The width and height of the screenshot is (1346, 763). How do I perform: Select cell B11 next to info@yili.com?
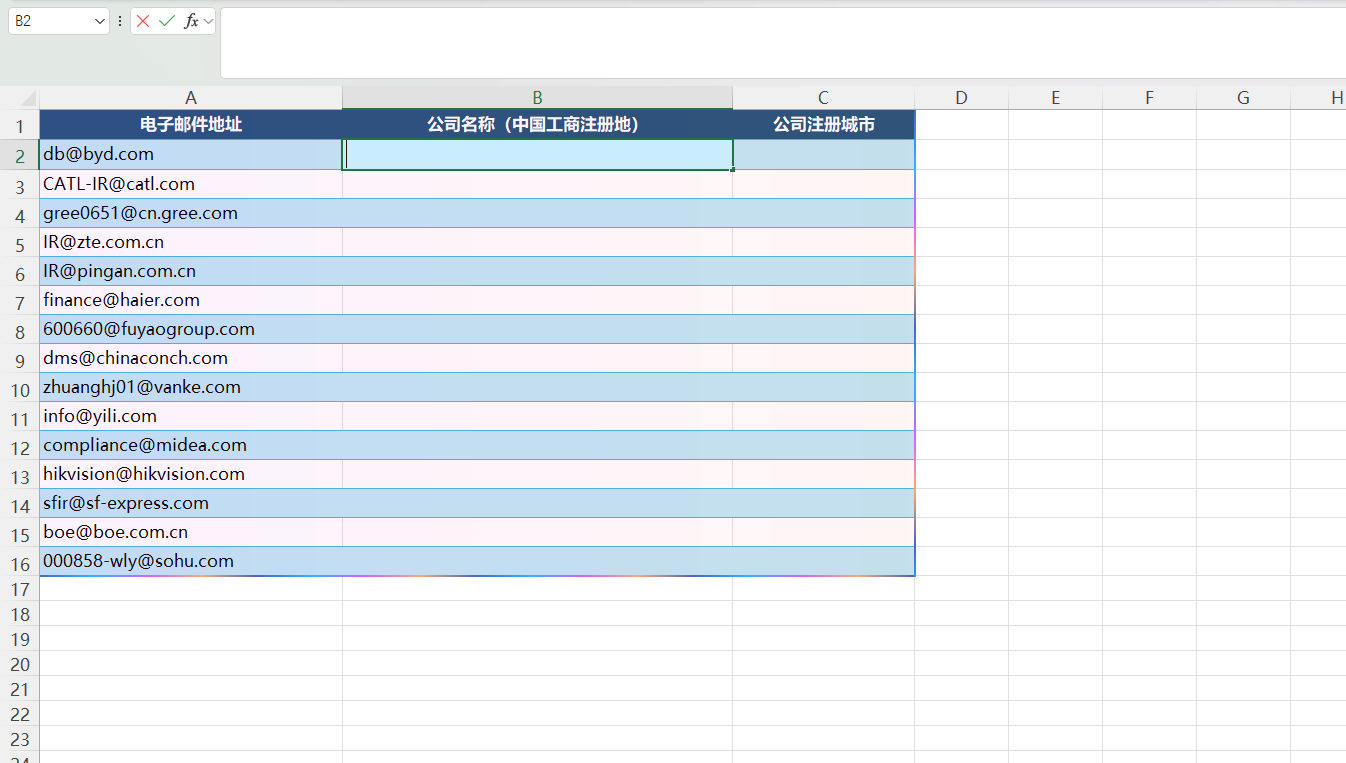pyautogui.click(x=537, y=416)
